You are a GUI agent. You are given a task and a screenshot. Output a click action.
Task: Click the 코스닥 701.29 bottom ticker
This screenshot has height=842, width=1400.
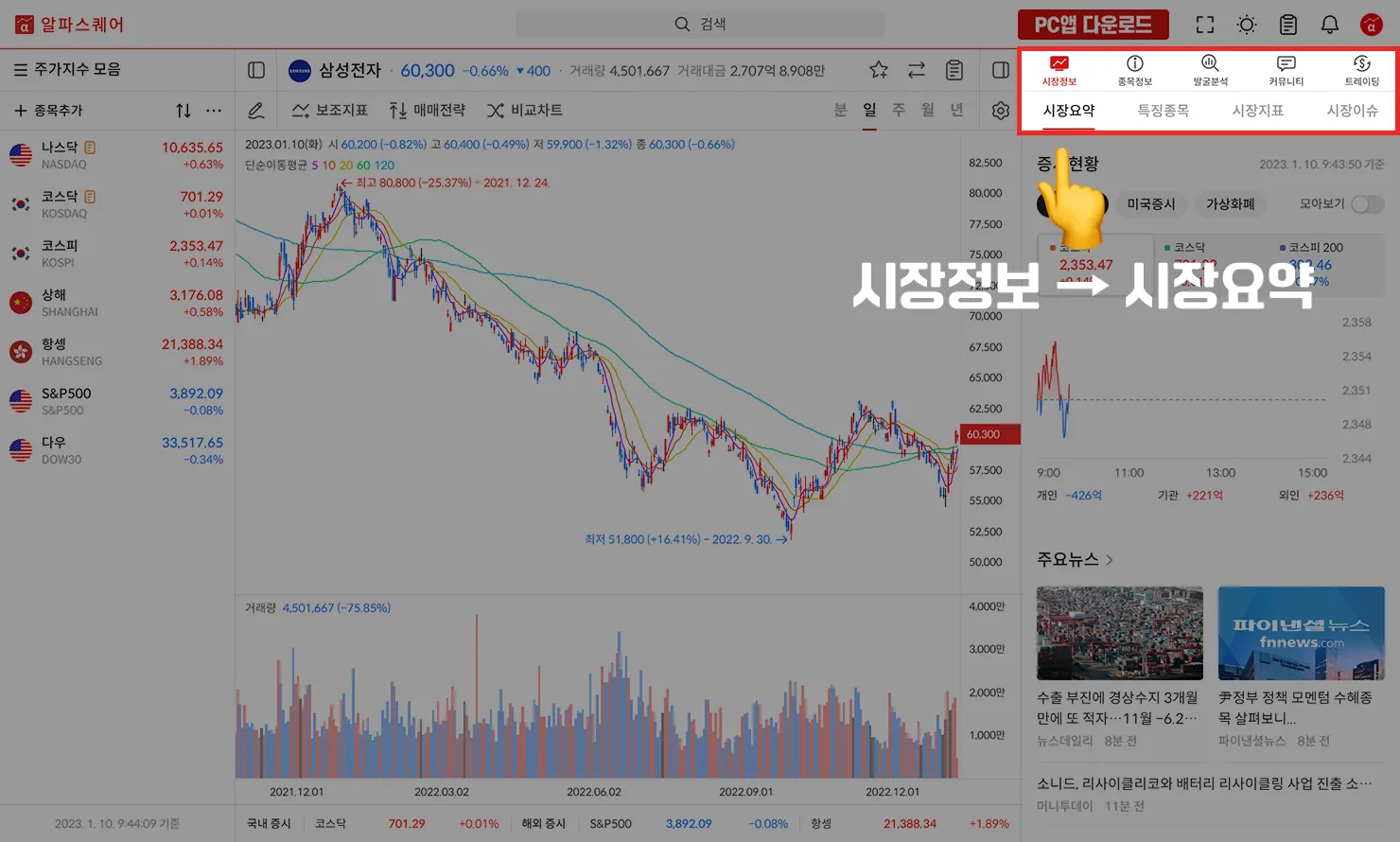[x=407, y=824]
